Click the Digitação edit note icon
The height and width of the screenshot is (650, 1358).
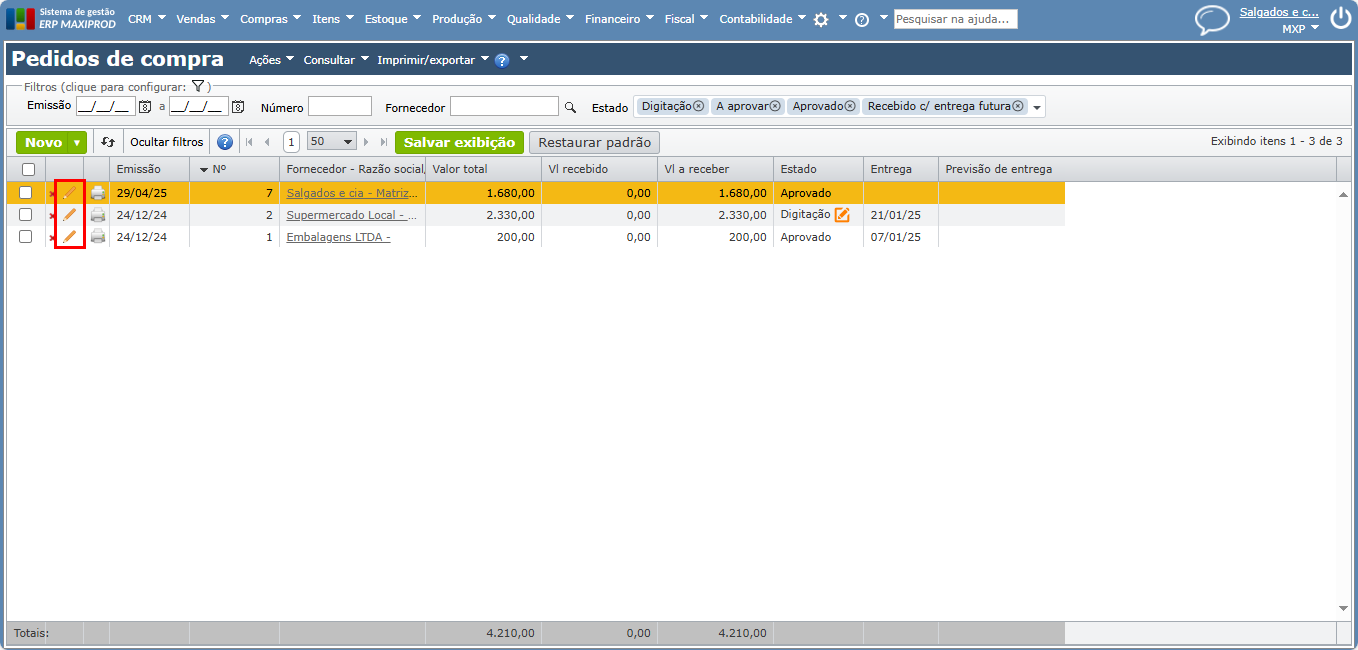pyautogui.click(x=842, y=214)
